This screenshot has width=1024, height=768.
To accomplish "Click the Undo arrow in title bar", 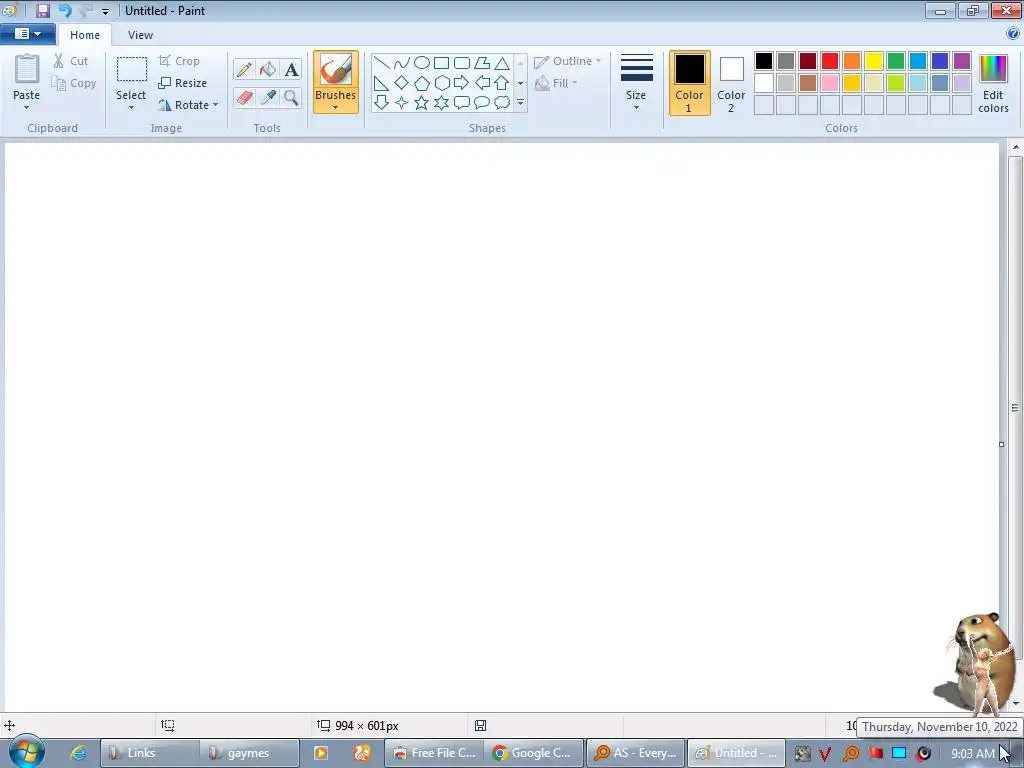I will click(x=65, y=10).
